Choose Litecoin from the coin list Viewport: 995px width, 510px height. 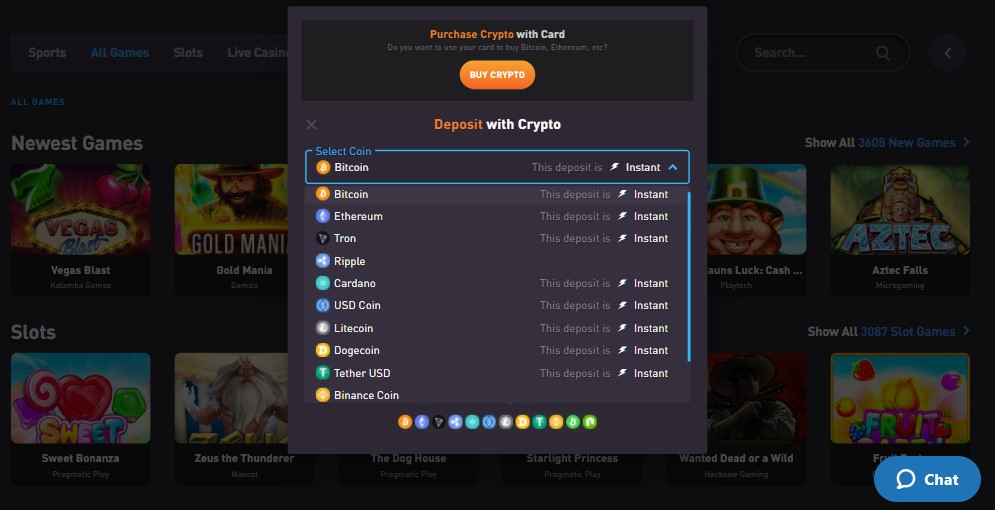click(x=497, y=328)
